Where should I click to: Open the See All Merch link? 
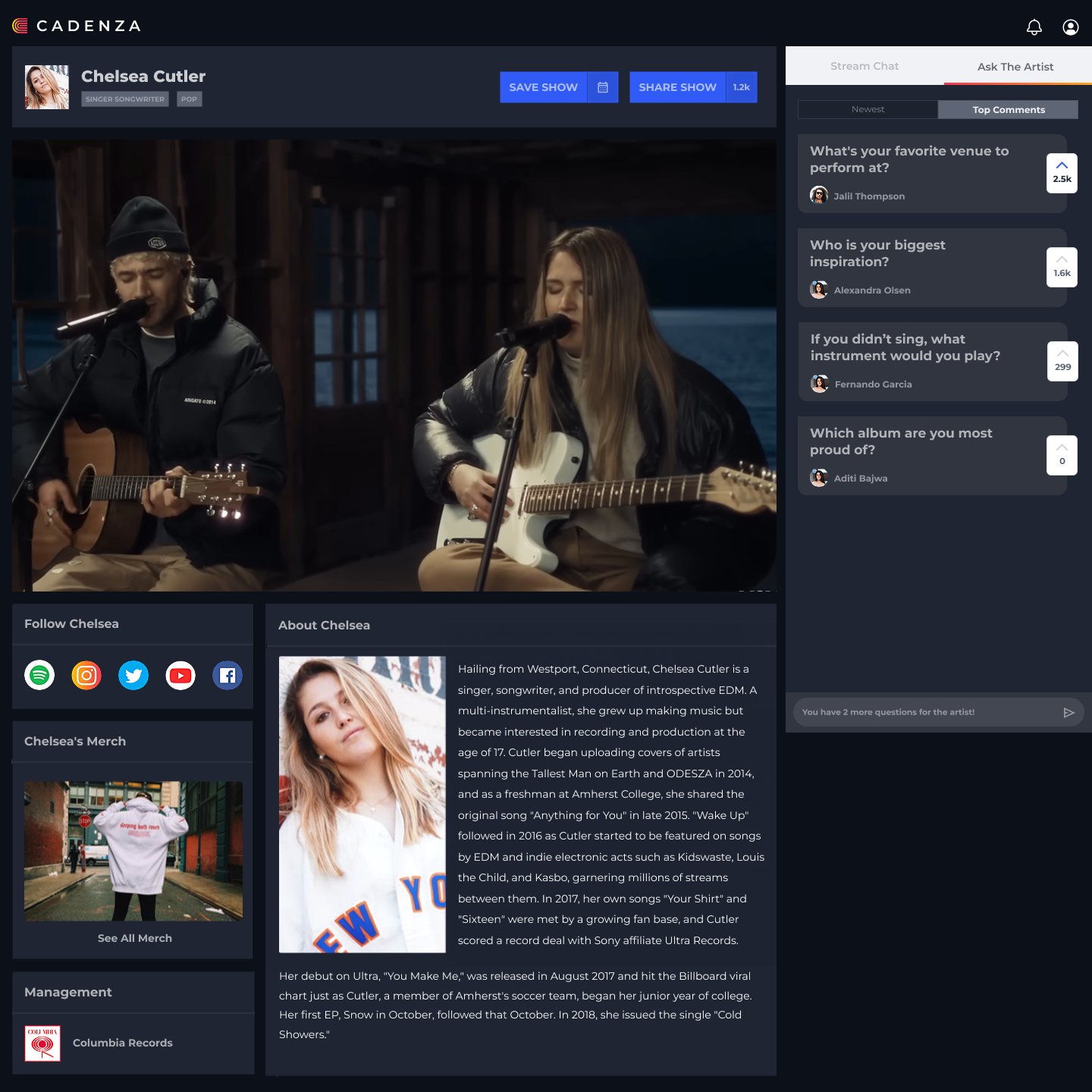pyautogui.click(x=135, y=938)
